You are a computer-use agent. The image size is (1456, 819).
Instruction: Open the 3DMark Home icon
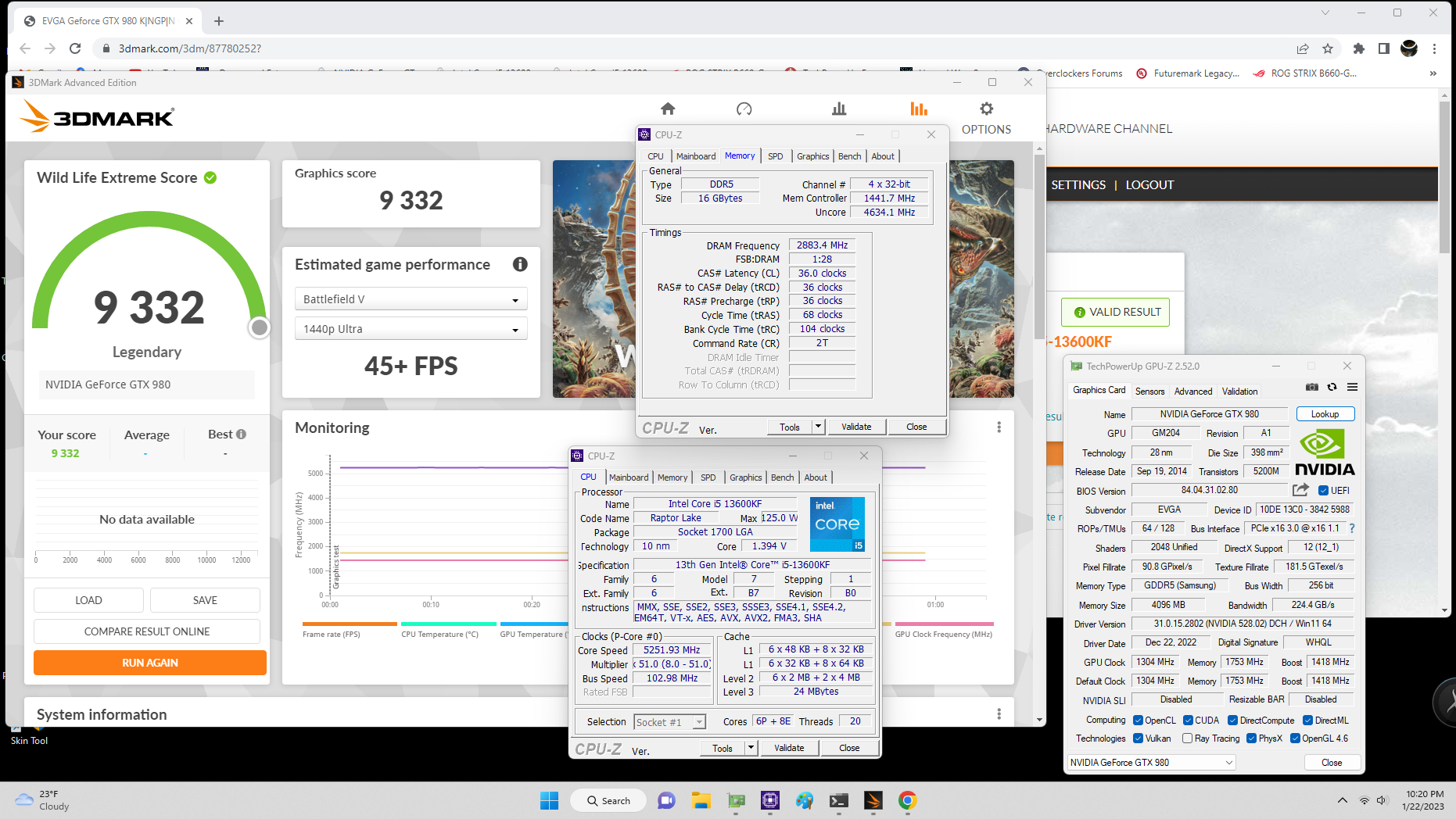667,109
